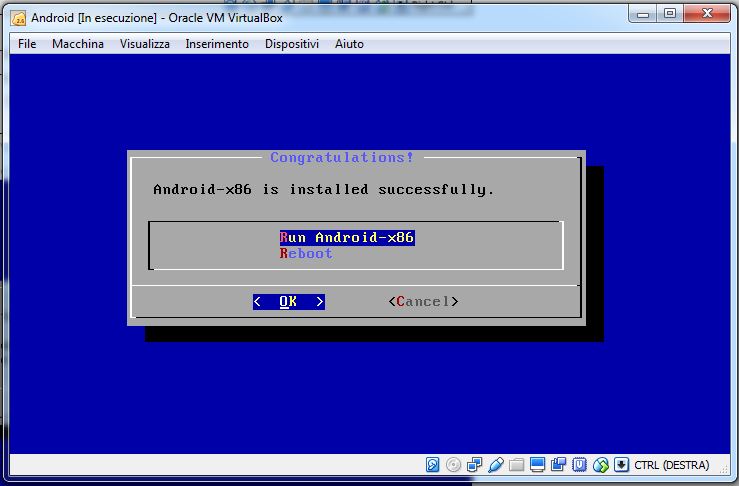The height and width of the screenshot is (486, 739).
Task: Open the Macchina menu
Action: [78, 44]
